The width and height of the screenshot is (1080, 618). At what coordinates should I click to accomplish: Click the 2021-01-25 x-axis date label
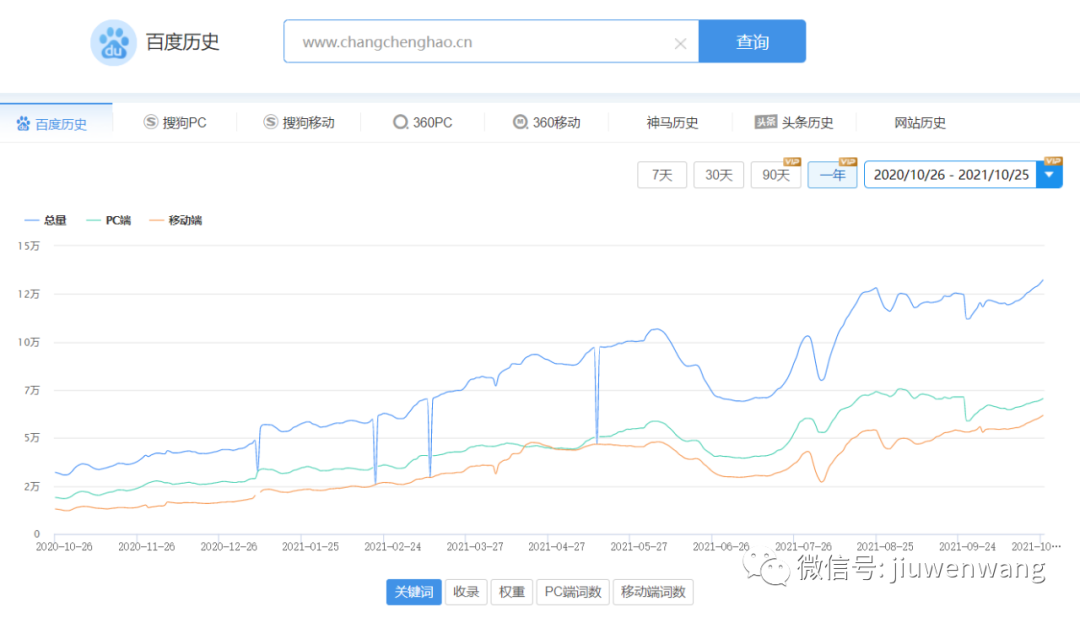pyautogui.click(x=311, y=546)
